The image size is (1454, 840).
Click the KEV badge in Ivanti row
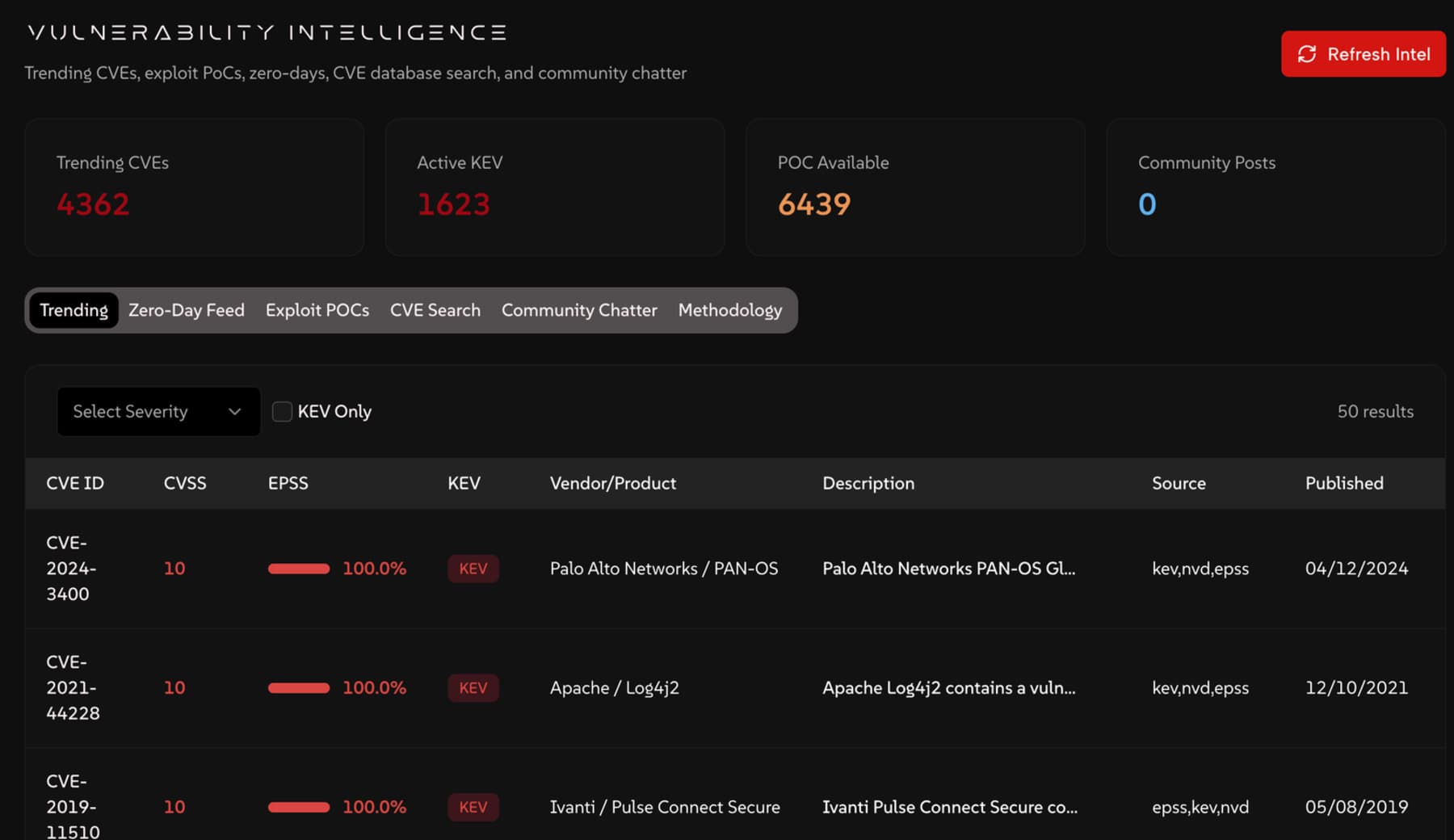tap(473, 807)
